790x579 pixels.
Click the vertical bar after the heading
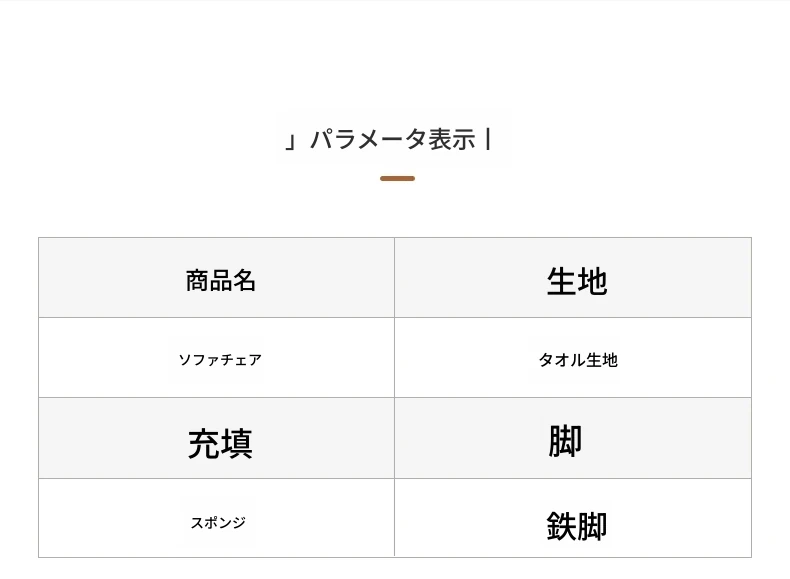point(488,139)
